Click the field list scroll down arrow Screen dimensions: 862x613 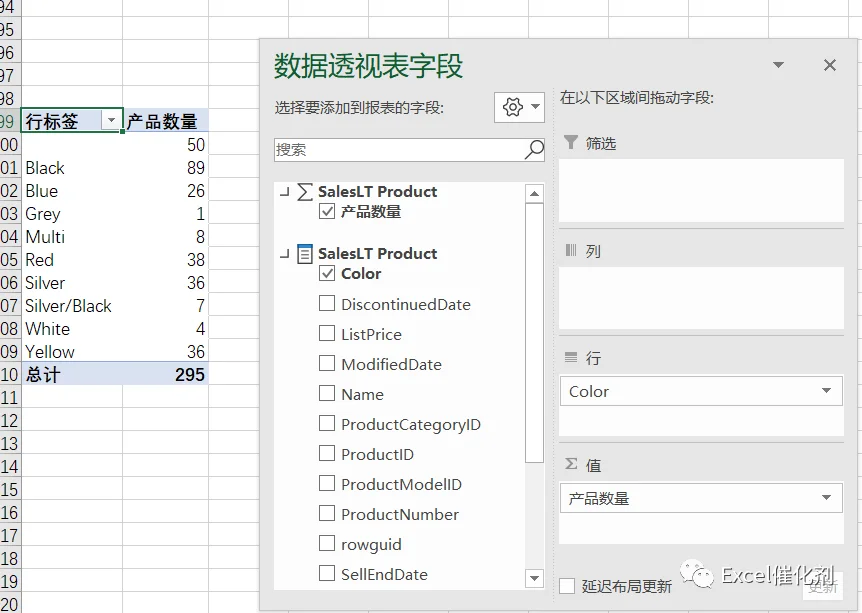point(534,578)
